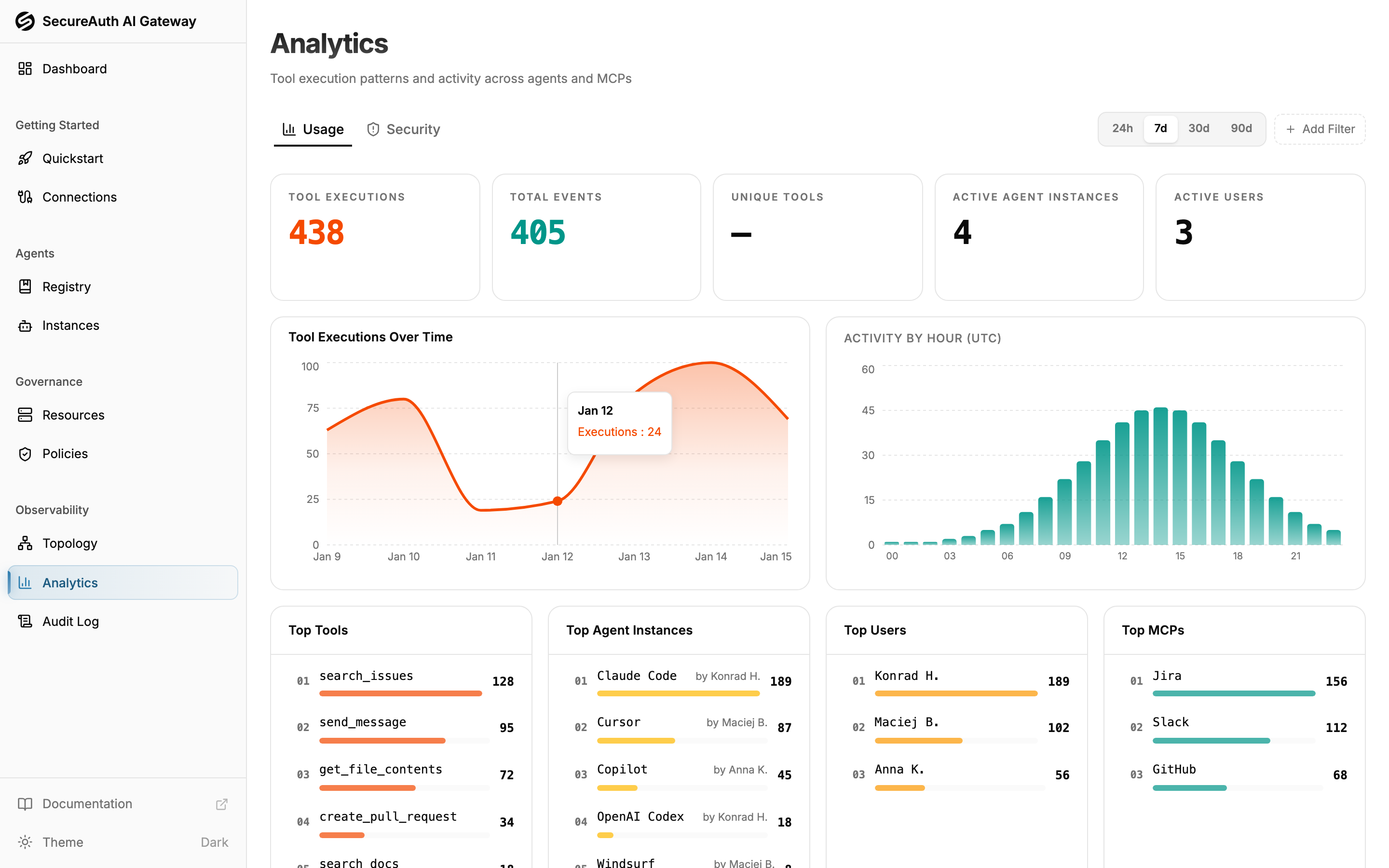1389x868 pixels.
Task: Select the 90d time range
Action: [x=1241, y=129]
